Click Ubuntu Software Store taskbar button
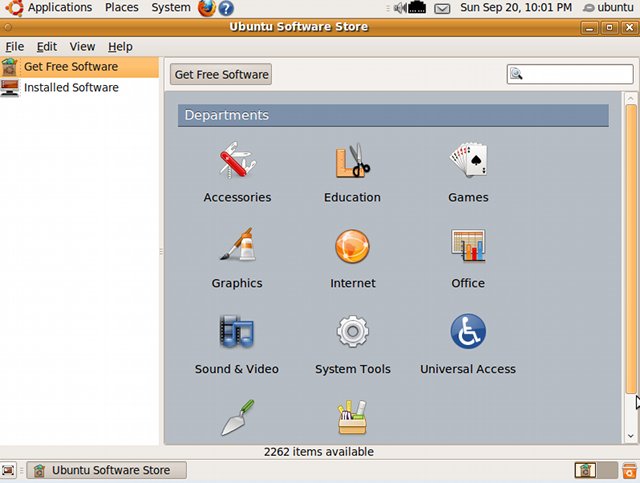 pyautogui.click(x=107, y=470)
